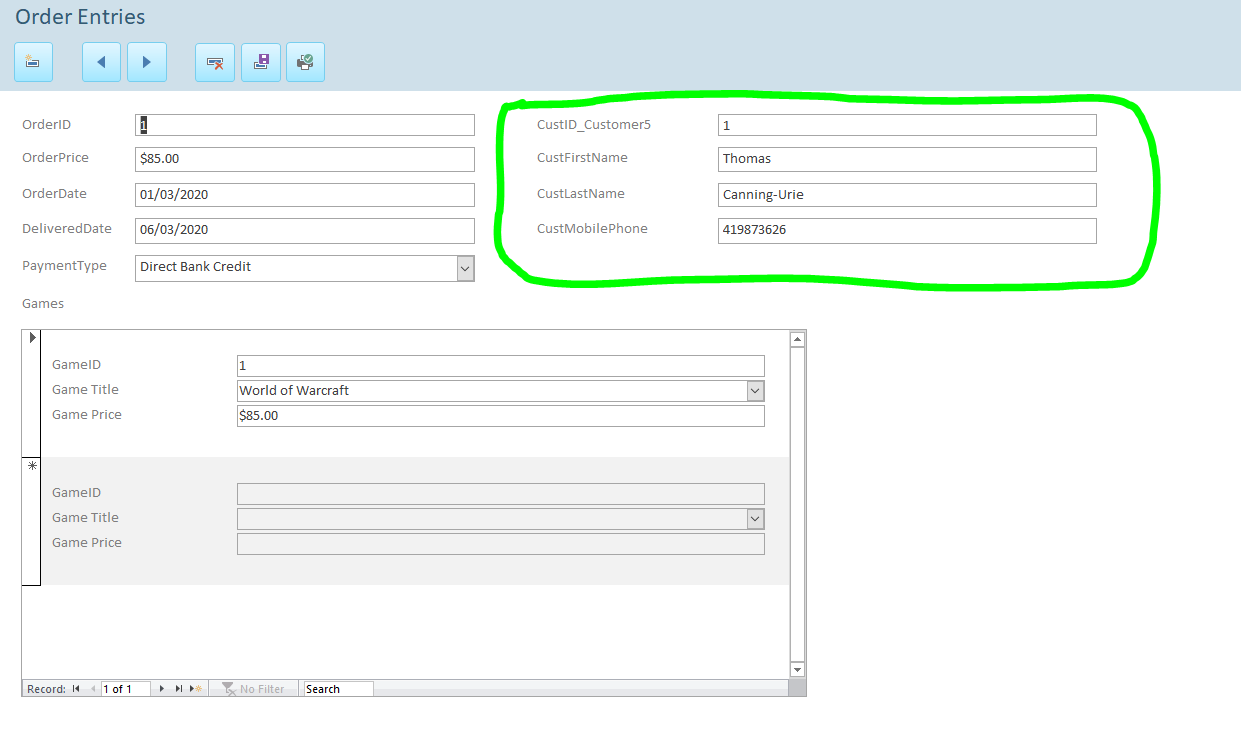Go to the previous order record
1241x742 pixels.
click(101, 62)
